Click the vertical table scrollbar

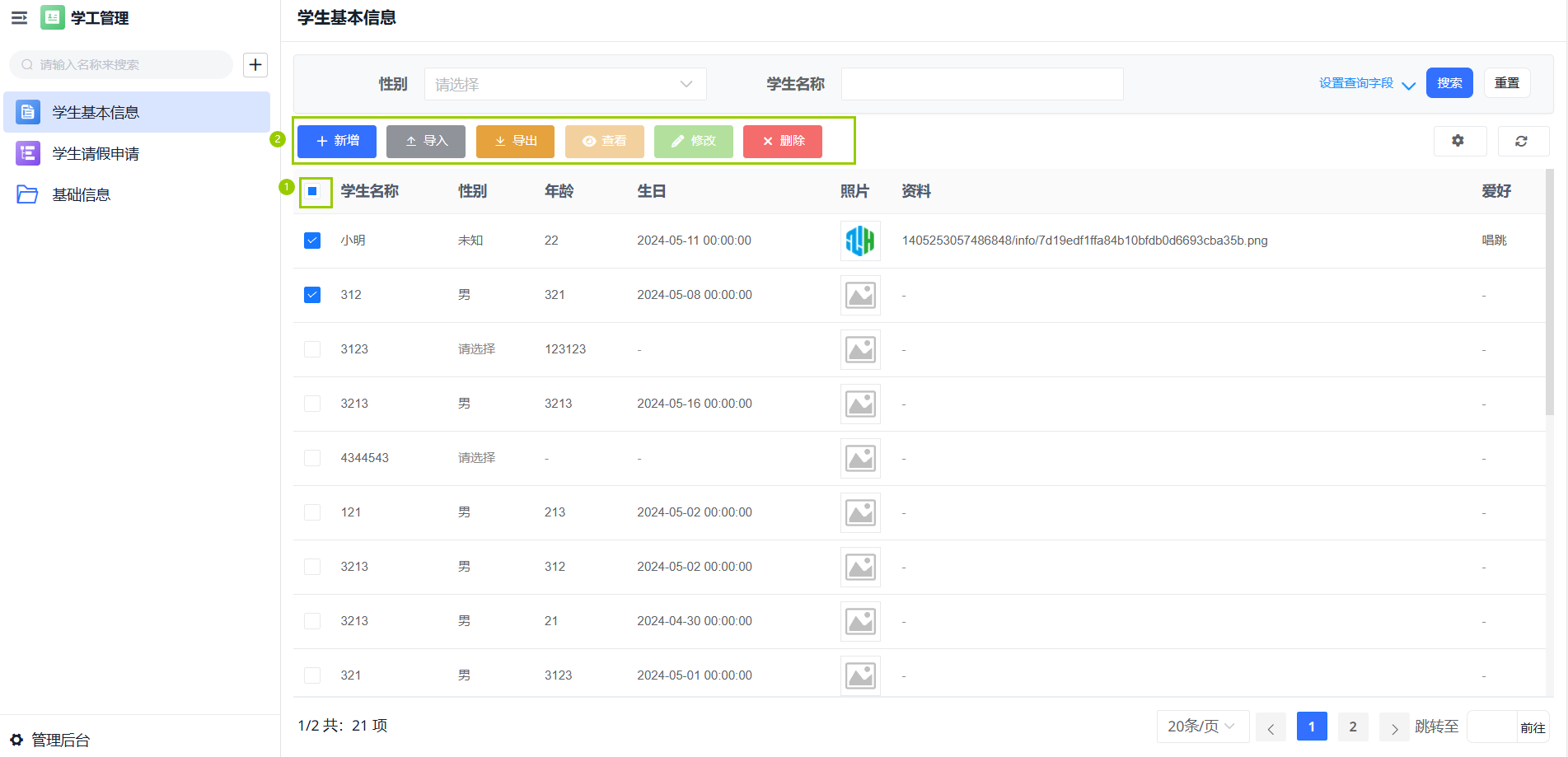coord(1550,292)
